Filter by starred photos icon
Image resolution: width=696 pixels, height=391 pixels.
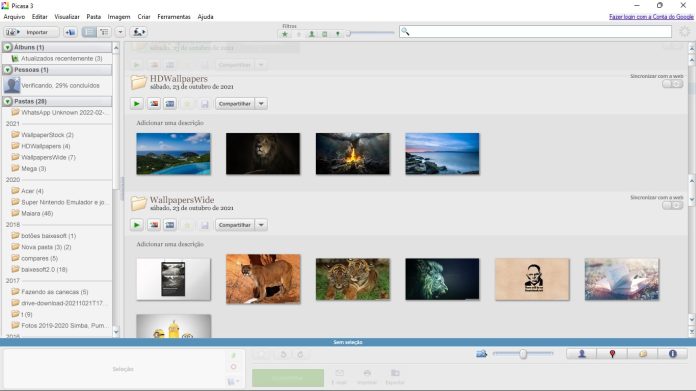tap(285, 34)
